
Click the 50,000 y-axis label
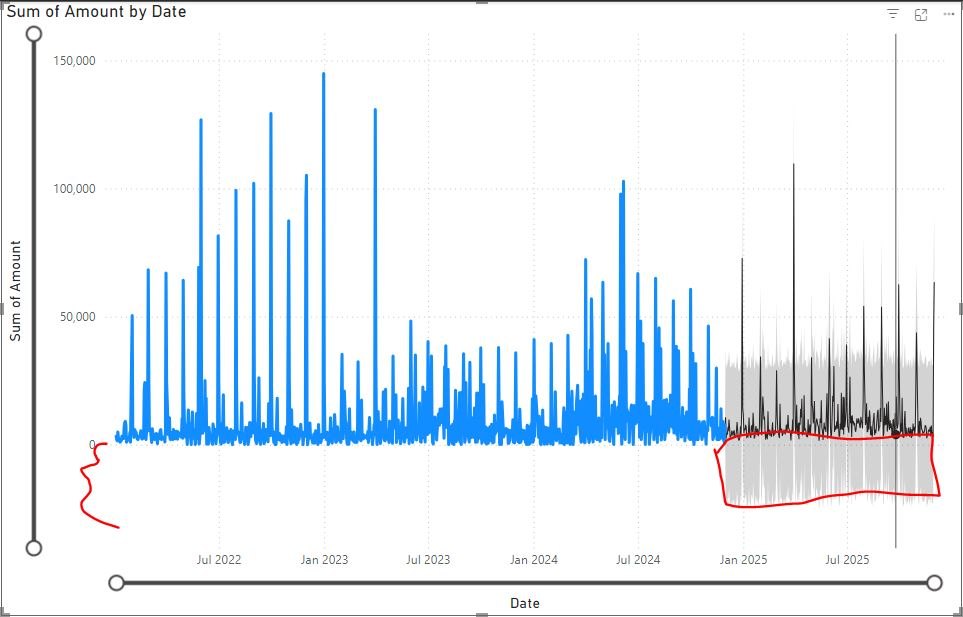click(78, 317)
